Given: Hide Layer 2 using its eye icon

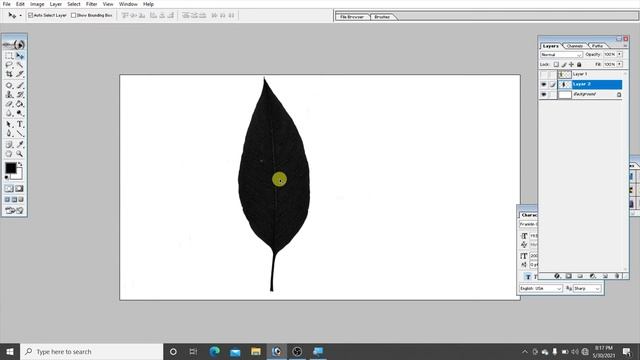Looking at the screenshot, I should (x=543, y=84).
